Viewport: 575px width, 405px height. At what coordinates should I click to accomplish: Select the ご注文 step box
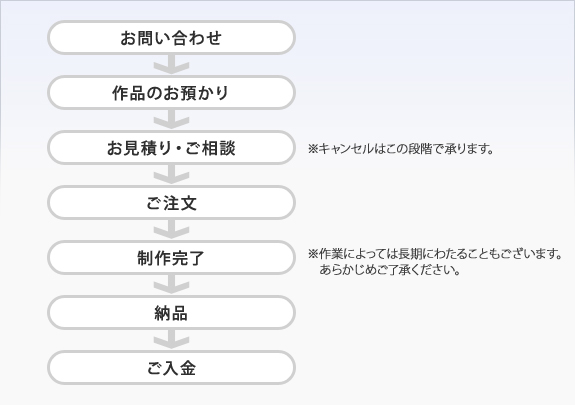tap(171, 202)
